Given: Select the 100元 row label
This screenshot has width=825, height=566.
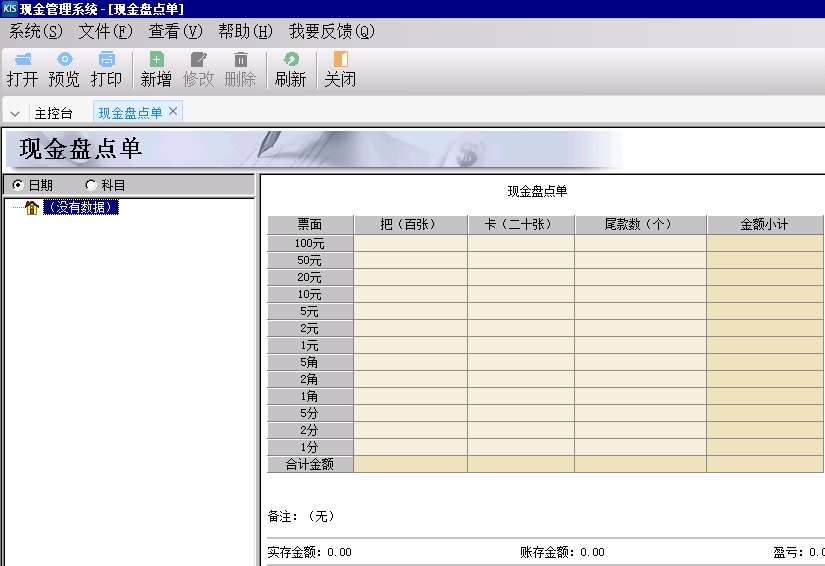Looking at the screenshot, I should 310,243.
